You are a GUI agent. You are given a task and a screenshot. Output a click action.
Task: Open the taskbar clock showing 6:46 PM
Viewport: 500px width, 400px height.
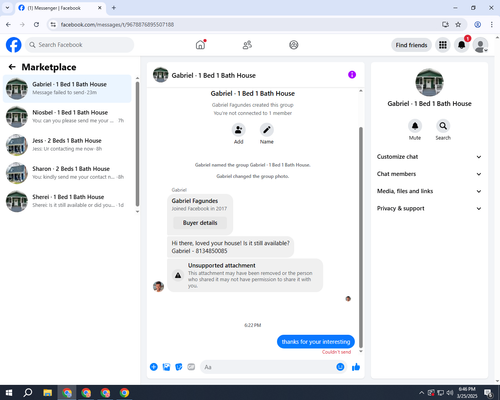pyautogui.click(x=467, y=393)
